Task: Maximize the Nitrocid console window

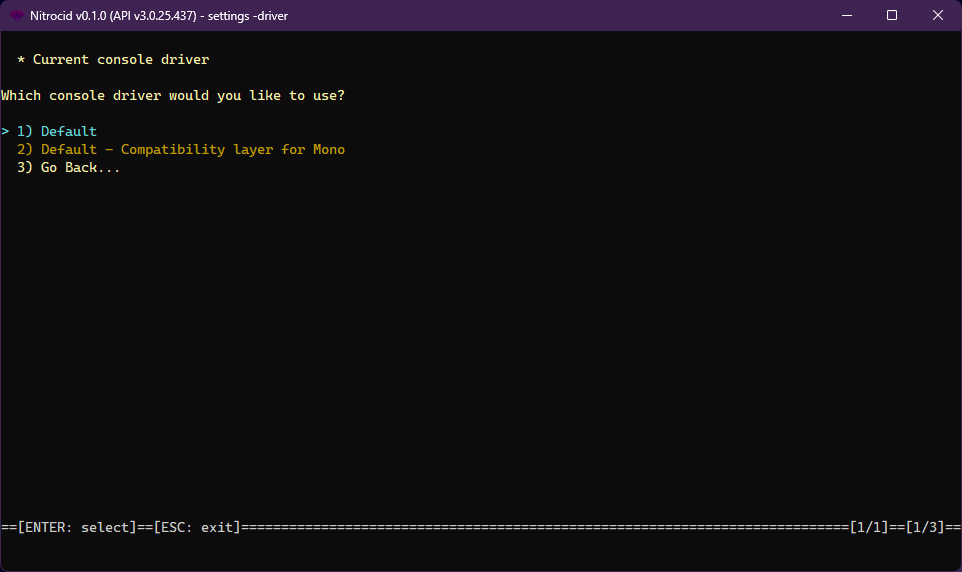Action: (x=892, y=15)
